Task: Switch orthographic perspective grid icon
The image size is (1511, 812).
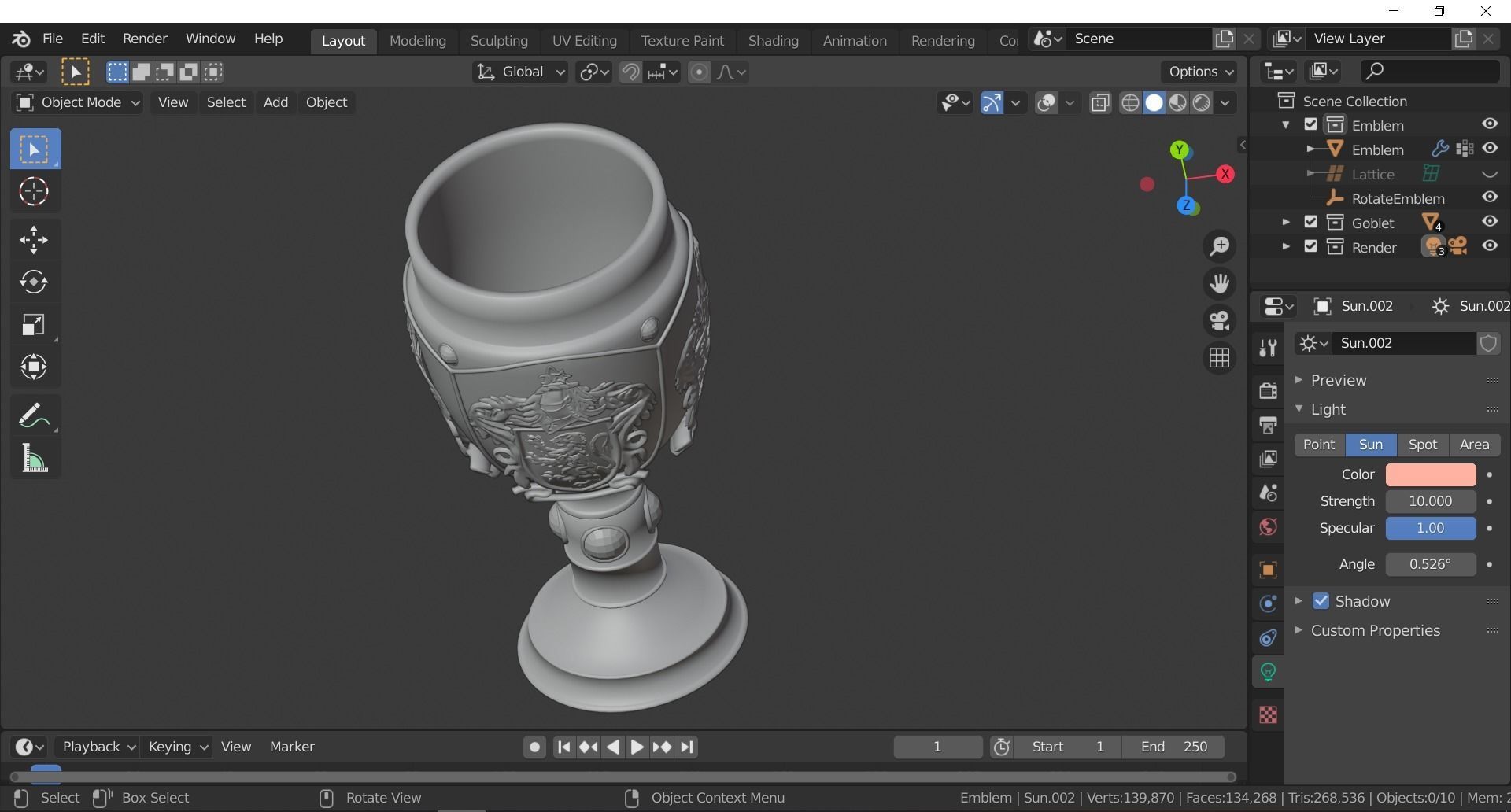Action: point(1220,358)
